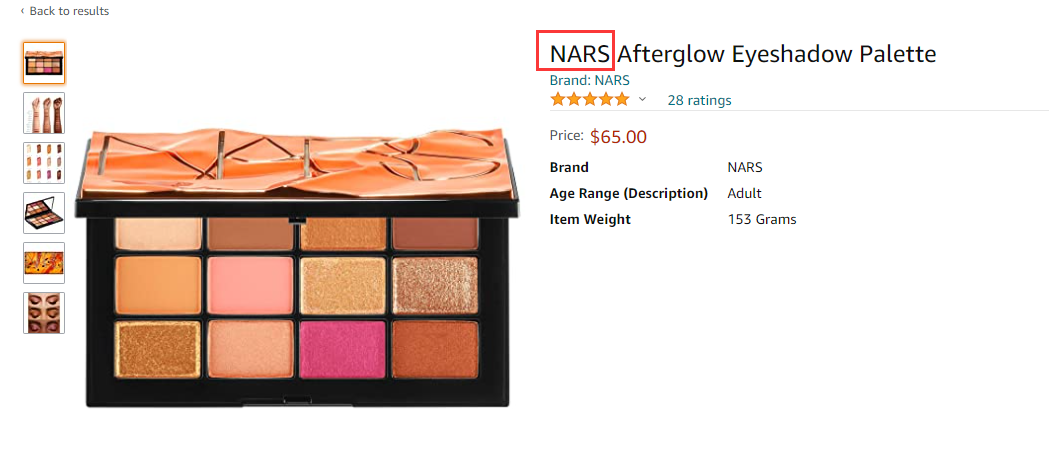Viewport: 1049px width, 471px height.
Task: Click the $65.00 price
Action: 618,136
